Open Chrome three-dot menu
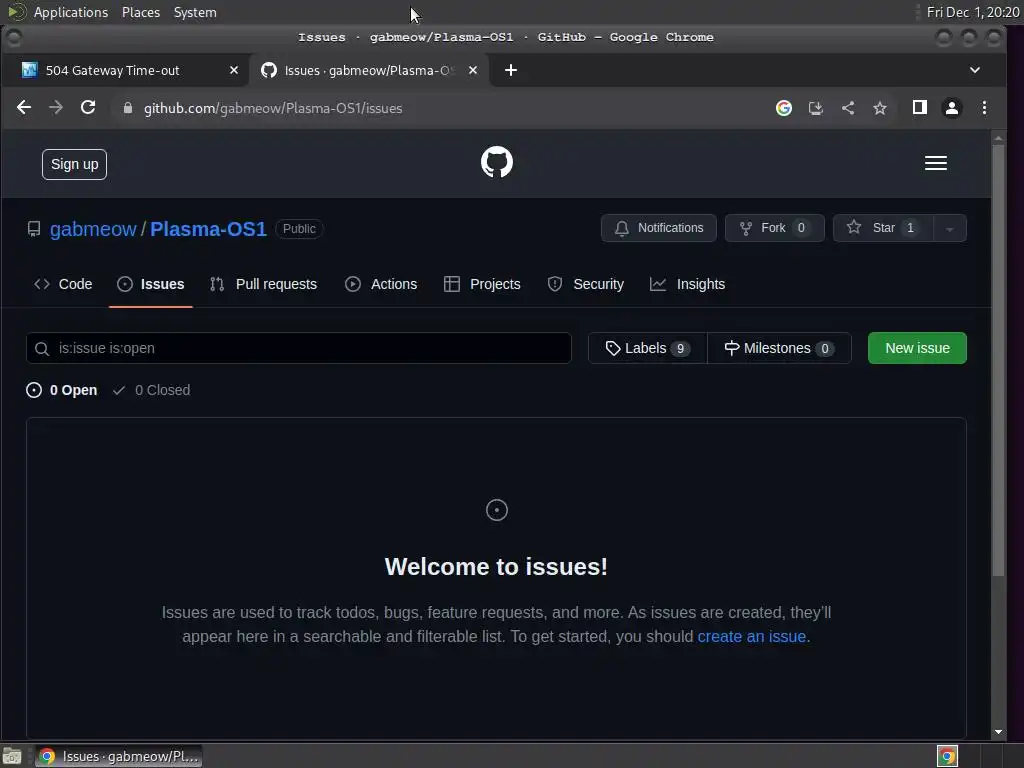This screenshot has height=768, width=1024. point(984,108)
